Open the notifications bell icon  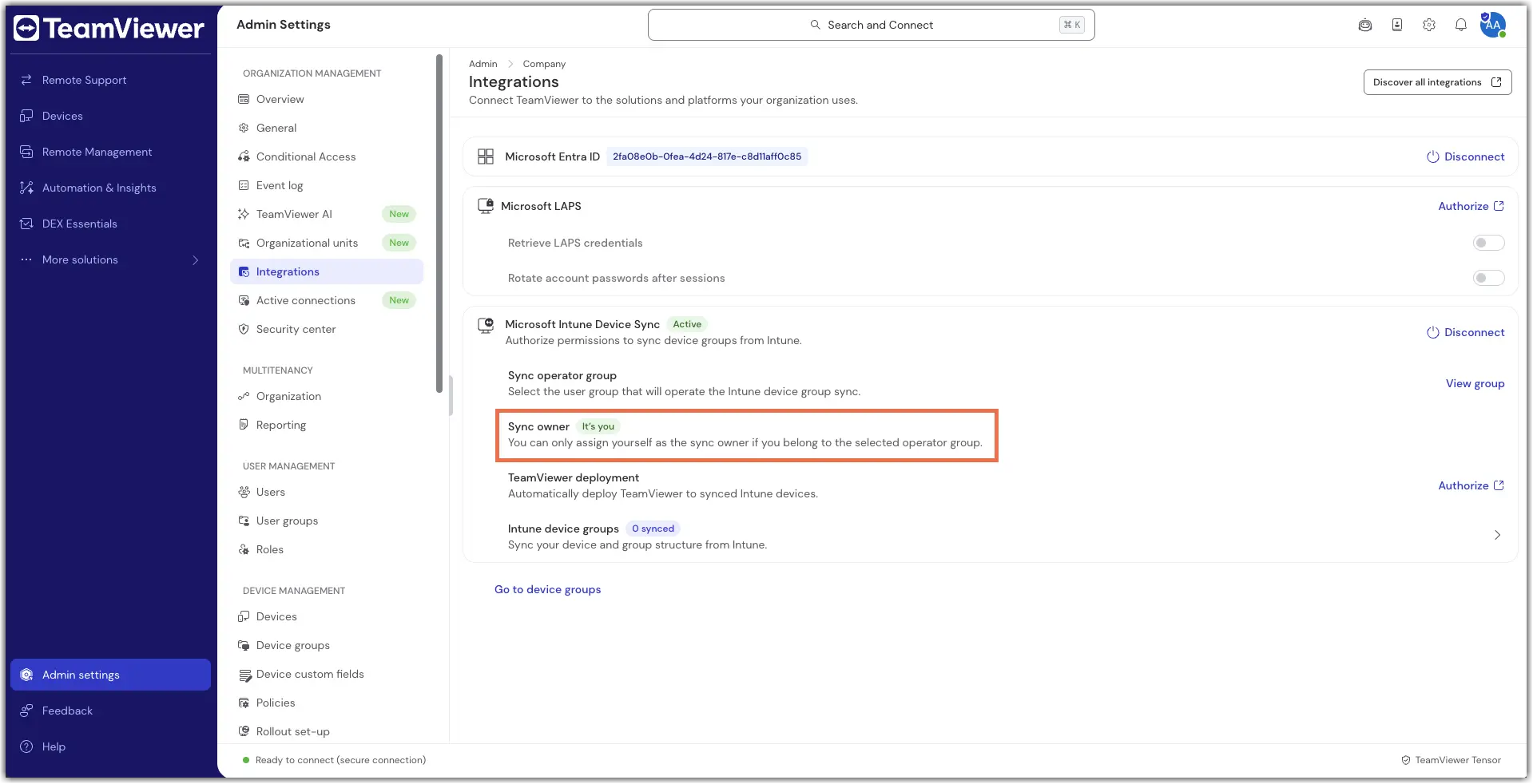click(1461, 25)
